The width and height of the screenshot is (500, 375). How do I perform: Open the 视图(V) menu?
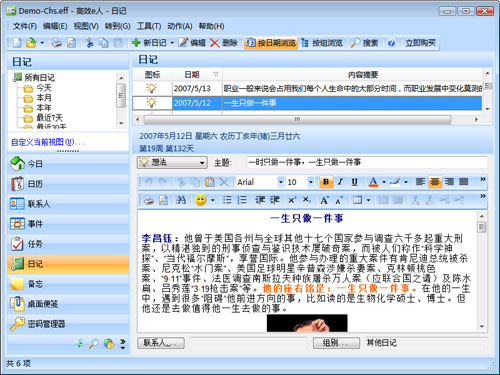[x=86, y=26]
